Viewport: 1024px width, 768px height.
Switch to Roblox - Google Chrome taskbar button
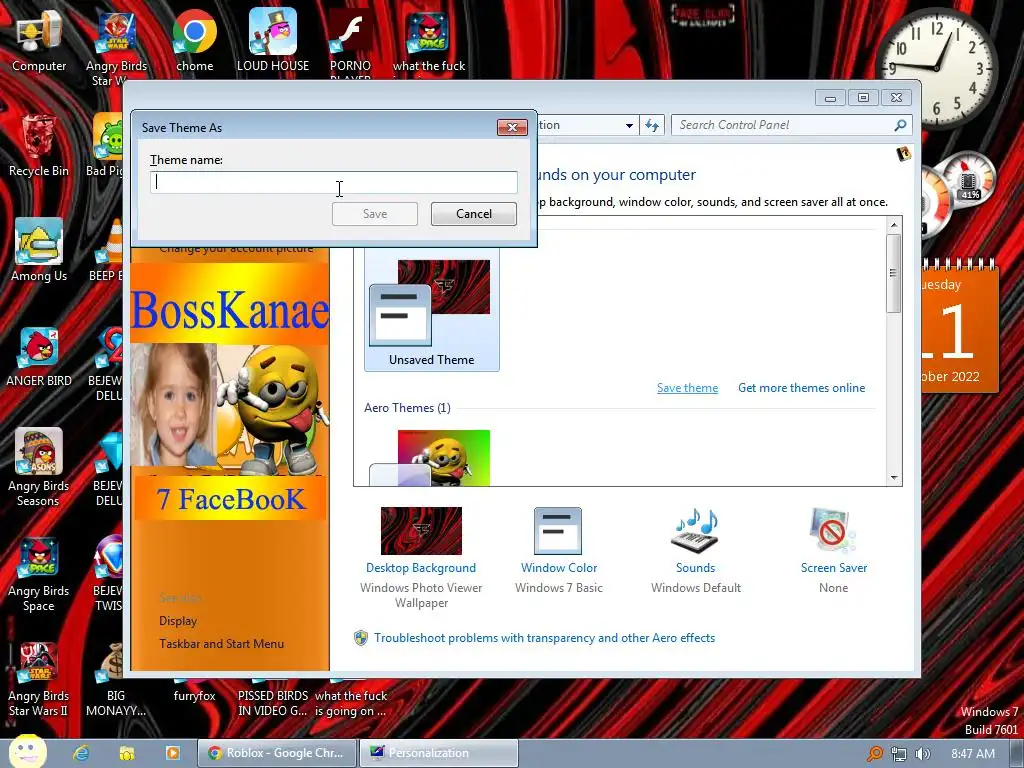click(x=278, y=753)
